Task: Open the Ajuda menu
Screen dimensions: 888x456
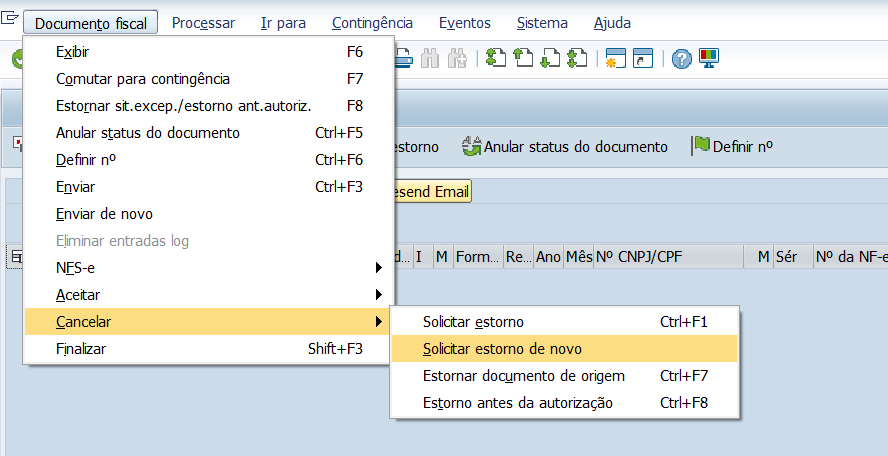Action: coord(612,23)
